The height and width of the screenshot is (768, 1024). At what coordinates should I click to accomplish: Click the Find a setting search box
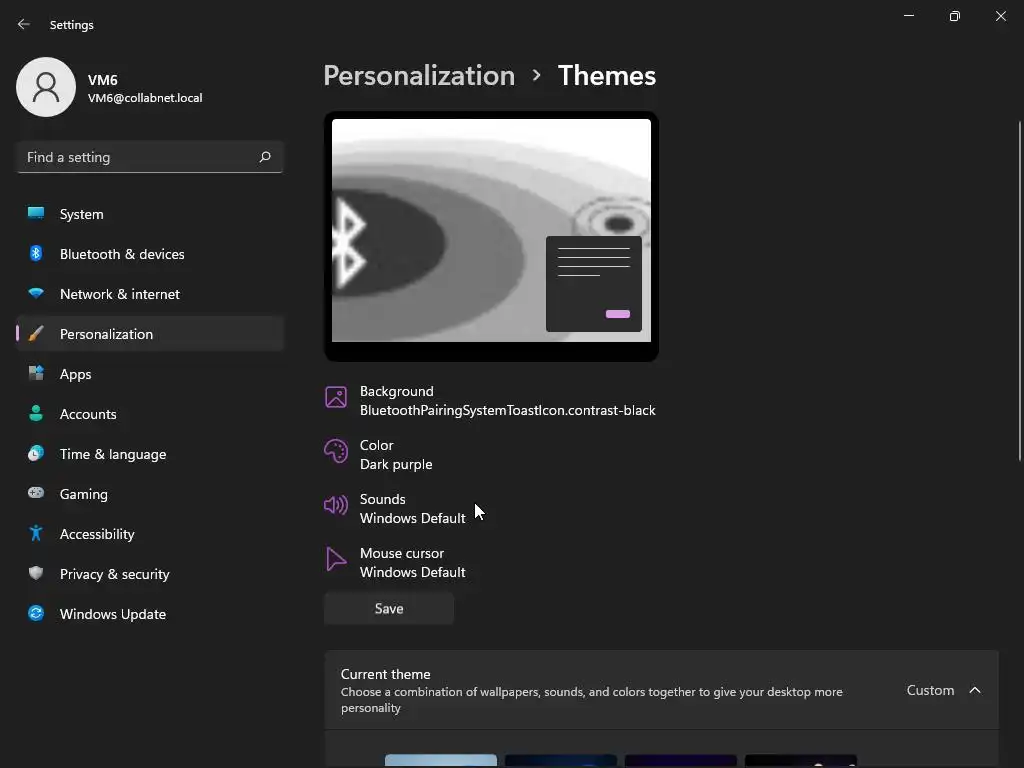pos(138,157)
